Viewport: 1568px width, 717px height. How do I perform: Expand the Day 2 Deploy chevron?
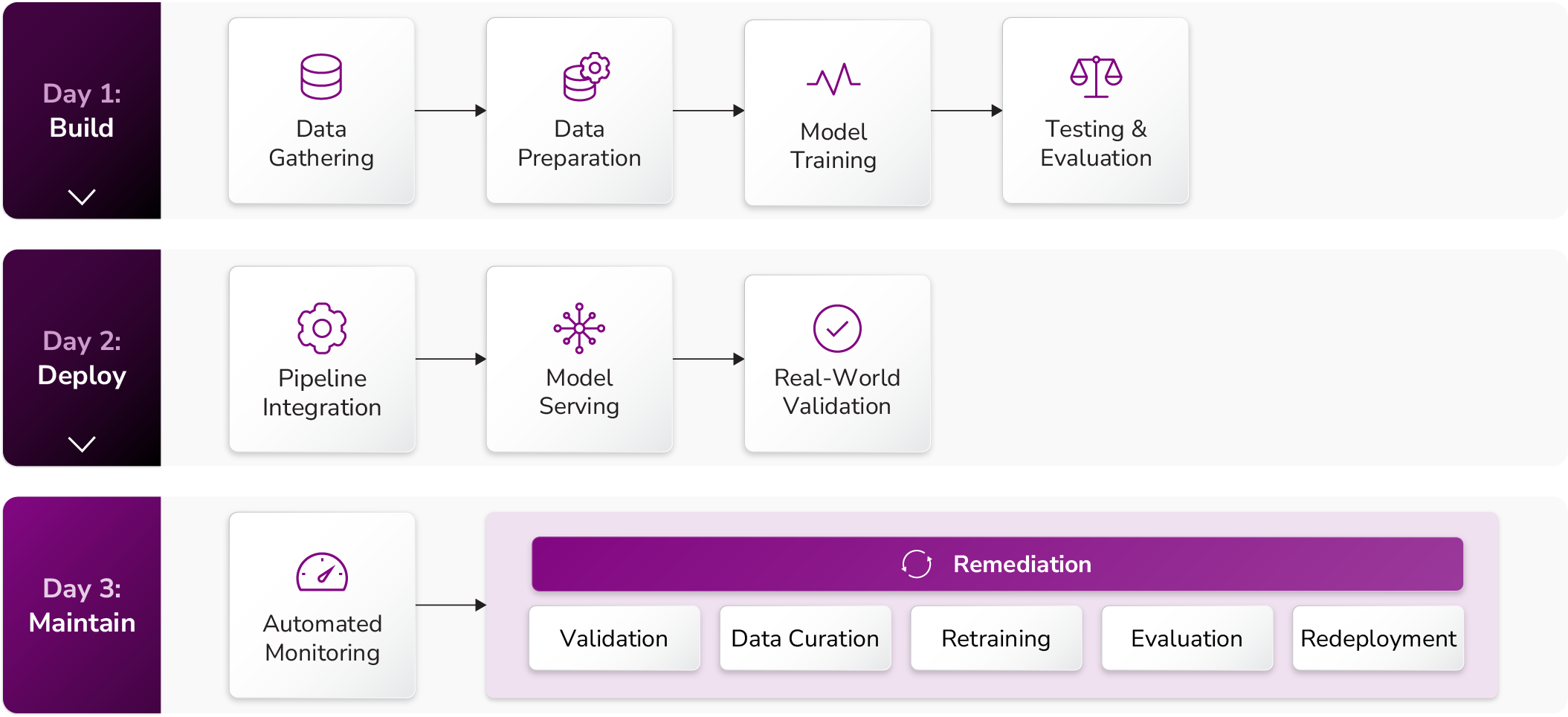coord(82,444)
